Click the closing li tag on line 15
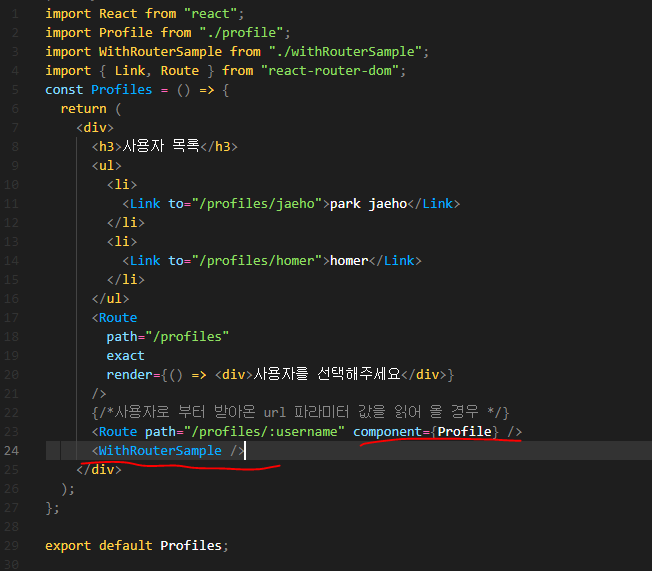 click(x=126, y=279)
